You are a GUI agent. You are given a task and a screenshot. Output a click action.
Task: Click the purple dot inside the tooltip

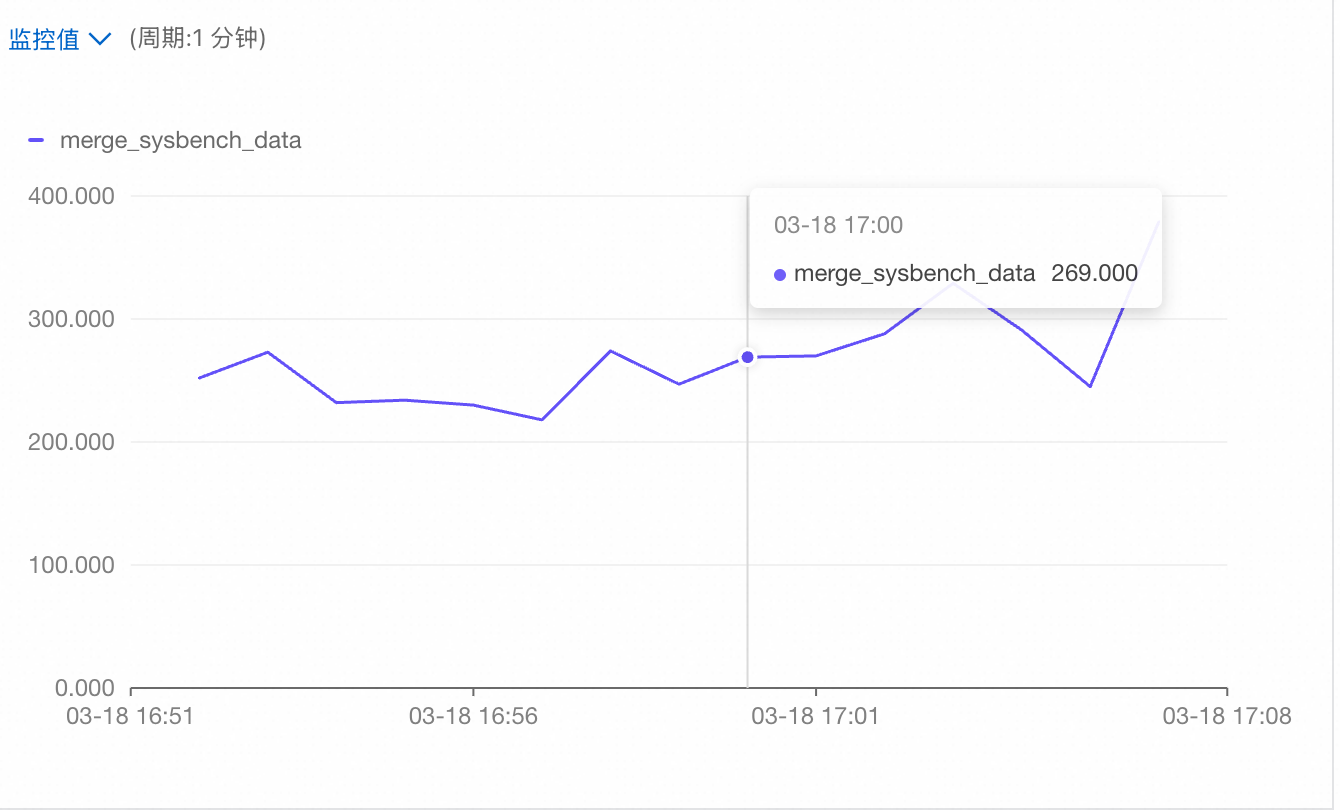(780, 274)
